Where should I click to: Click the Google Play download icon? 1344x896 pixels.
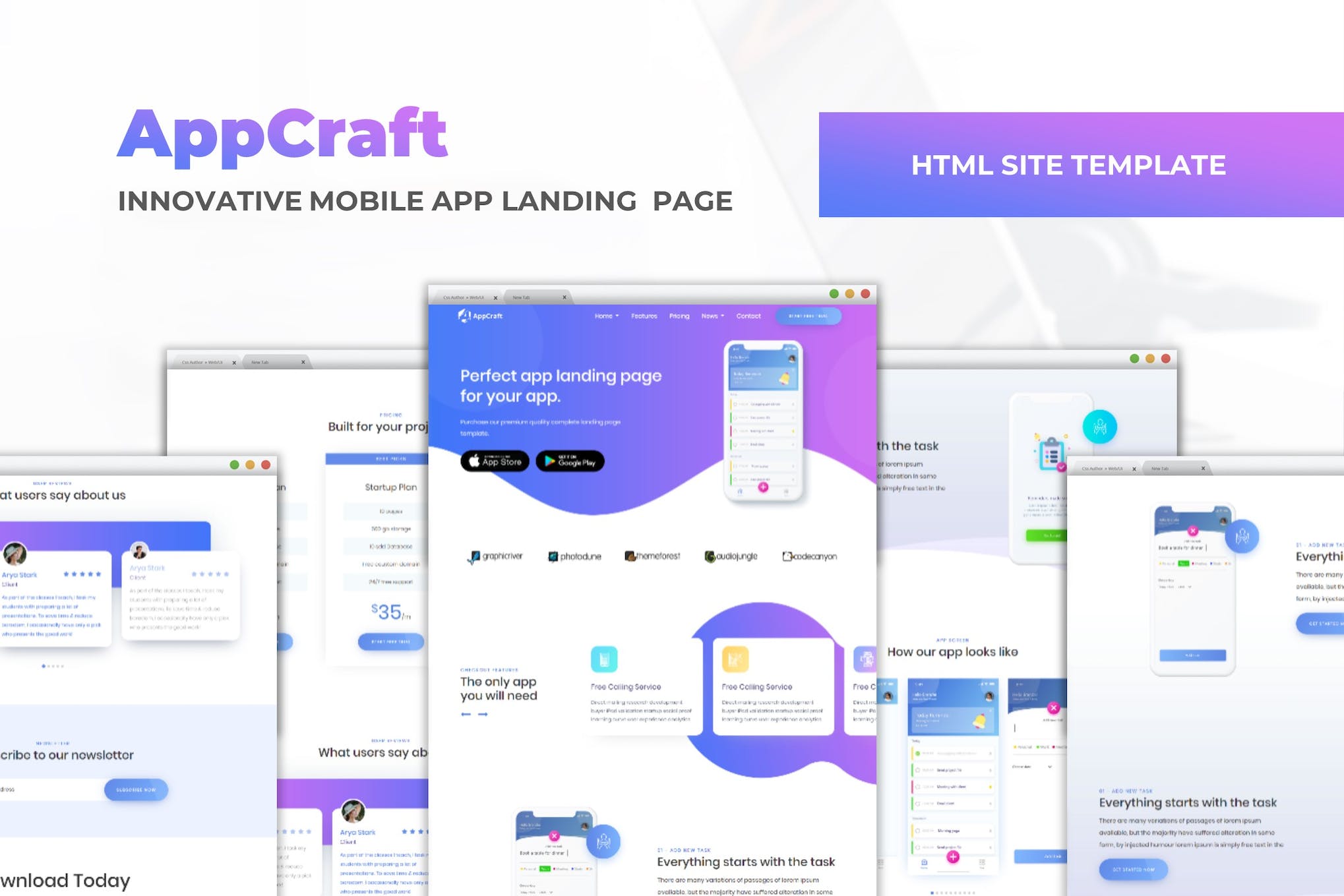pyautogui.click(x=575, y=461)
